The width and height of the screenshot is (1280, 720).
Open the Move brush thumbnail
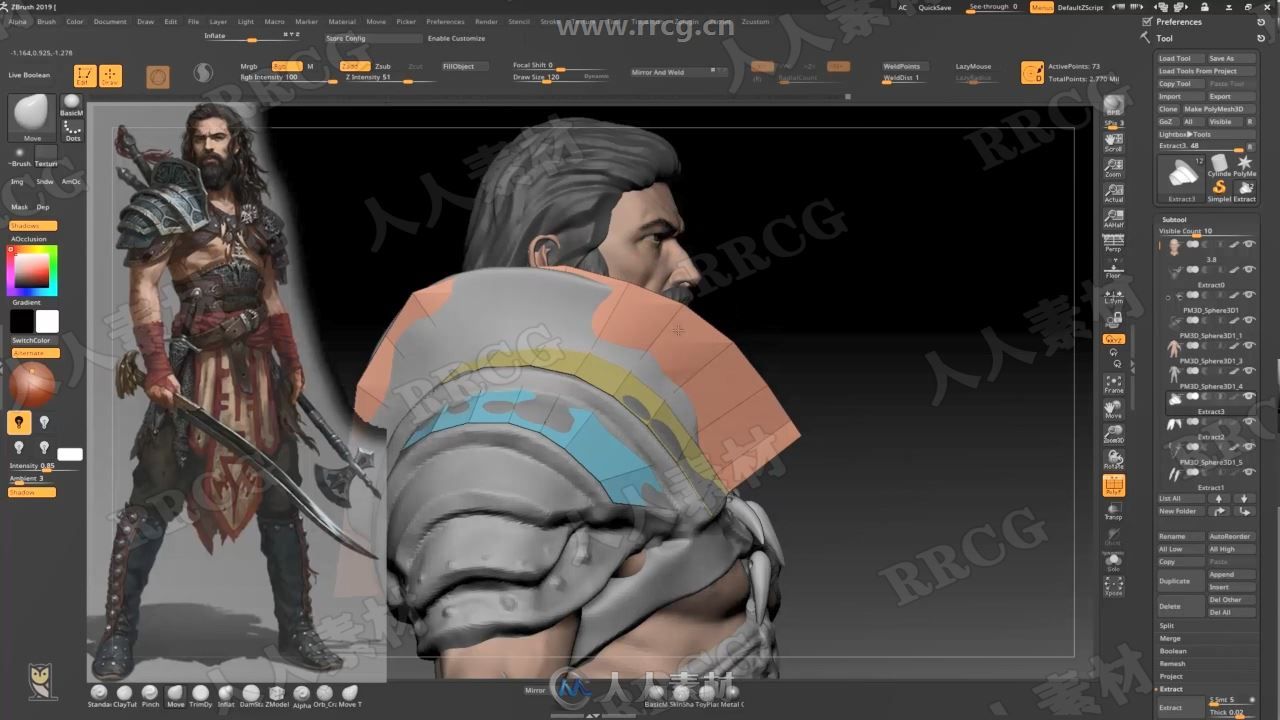32,118
